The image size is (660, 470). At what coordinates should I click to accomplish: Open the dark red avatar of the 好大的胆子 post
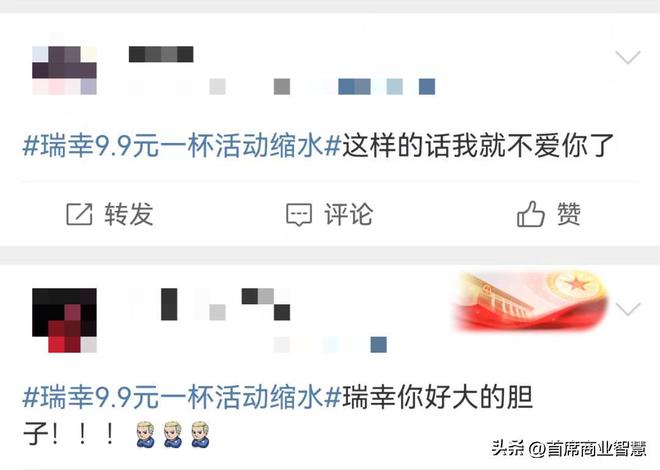tap(64, 320)
